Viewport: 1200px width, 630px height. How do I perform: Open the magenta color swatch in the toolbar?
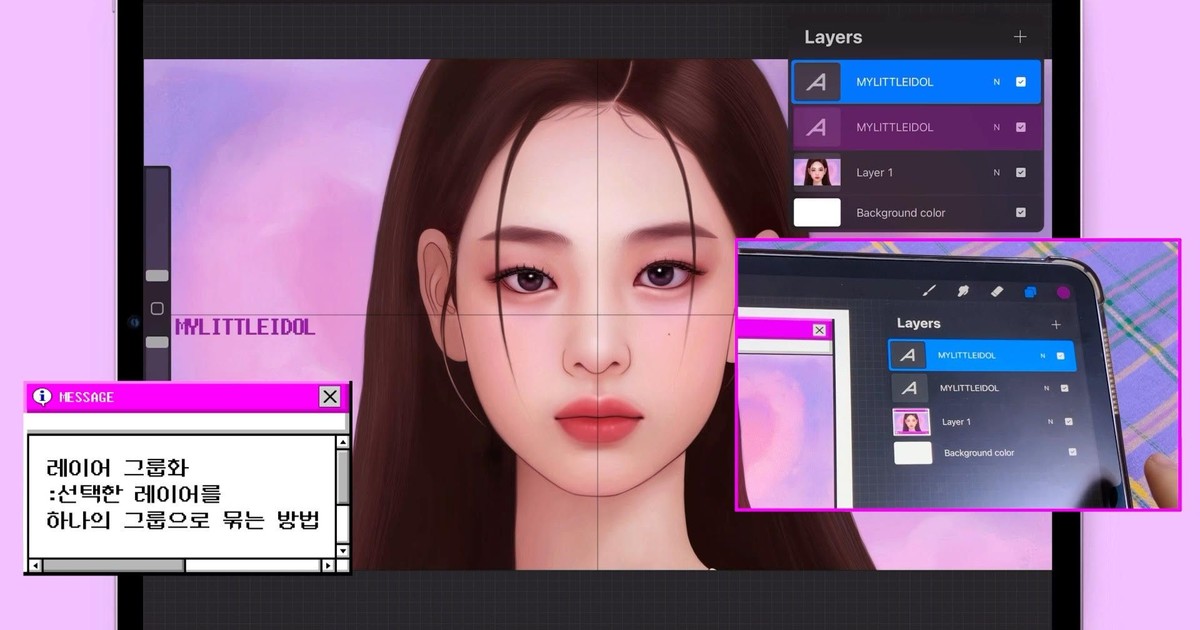(1063, 291)
